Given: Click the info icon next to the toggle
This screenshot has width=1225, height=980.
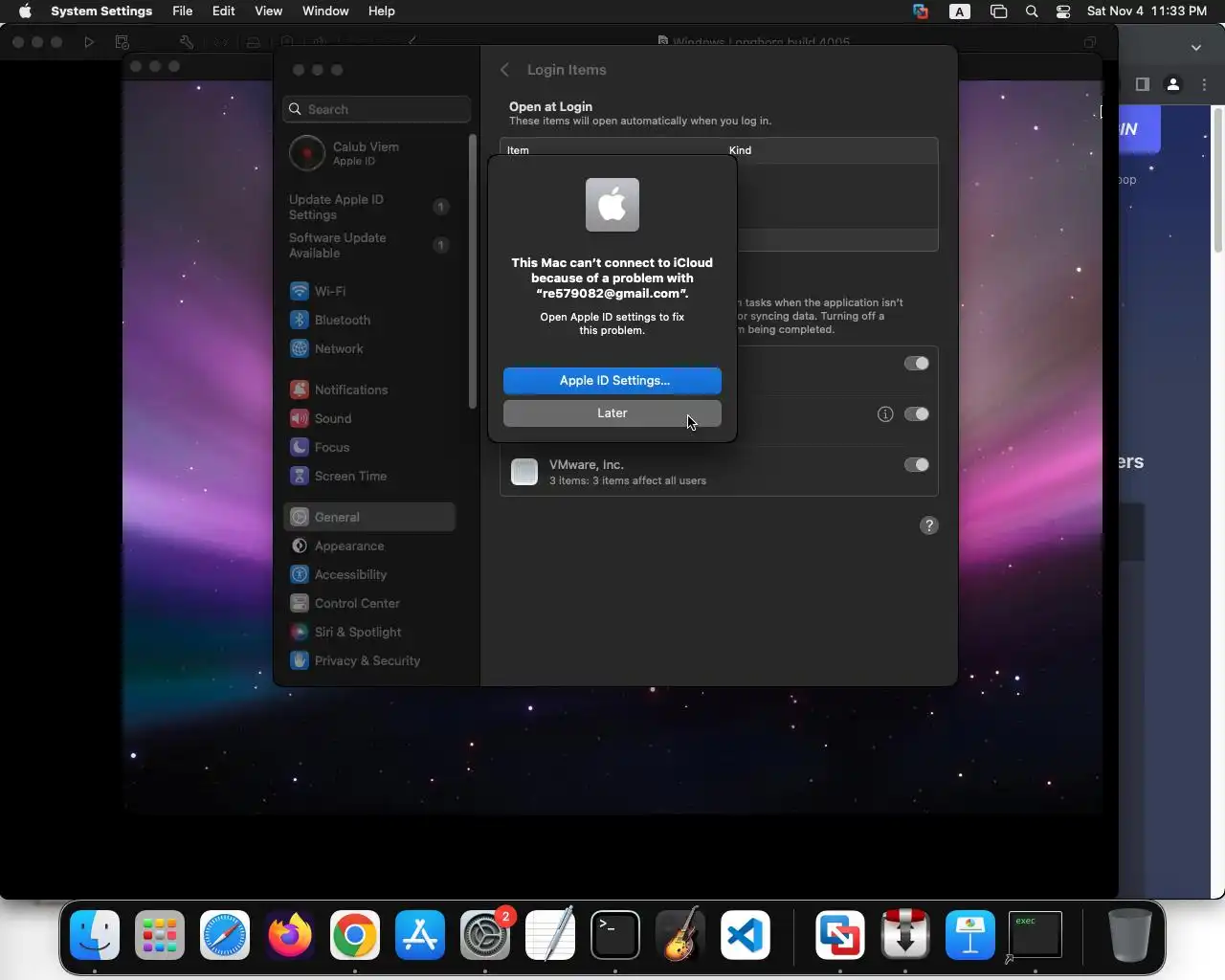Looking at the screenshot, I should click(x=885, y=414).
